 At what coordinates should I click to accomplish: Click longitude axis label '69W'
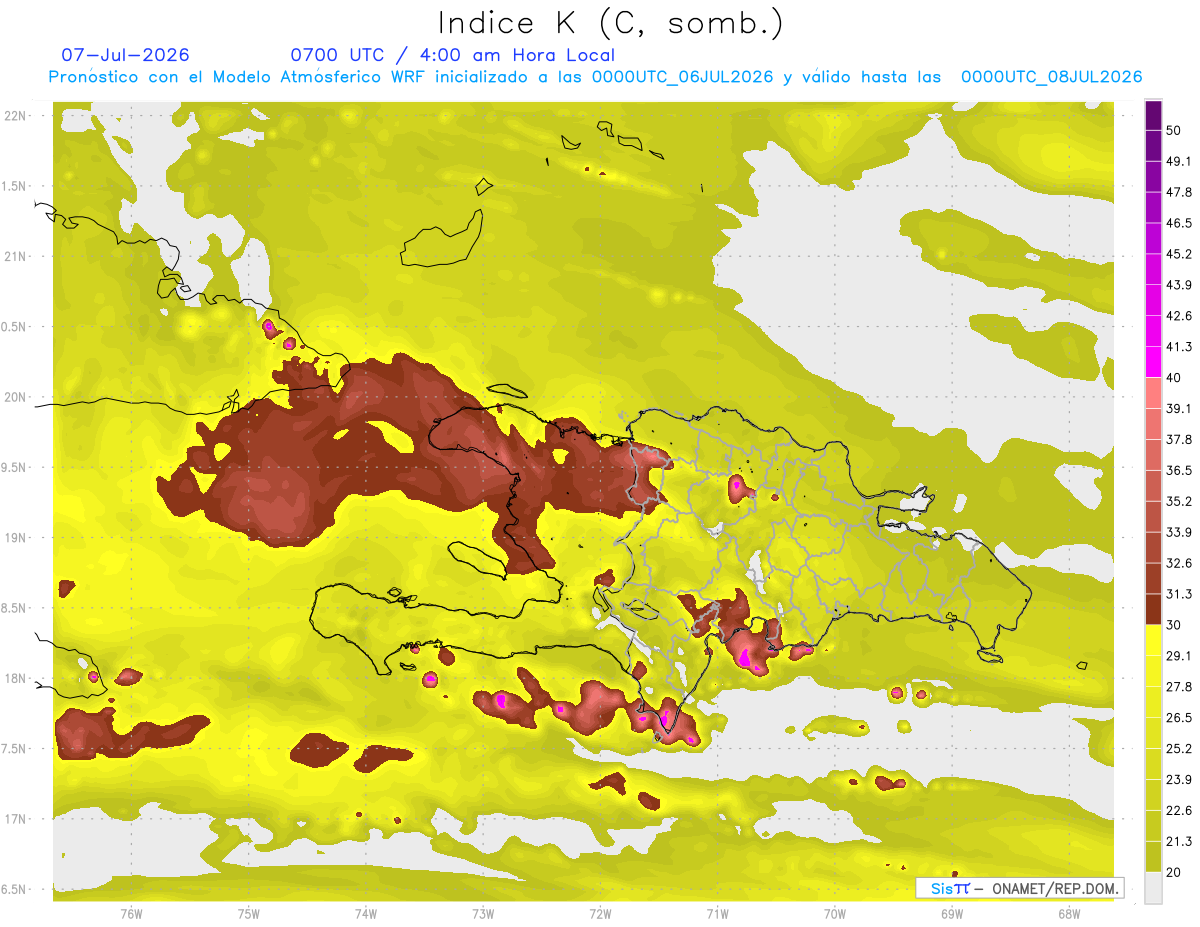coord(952,913)
